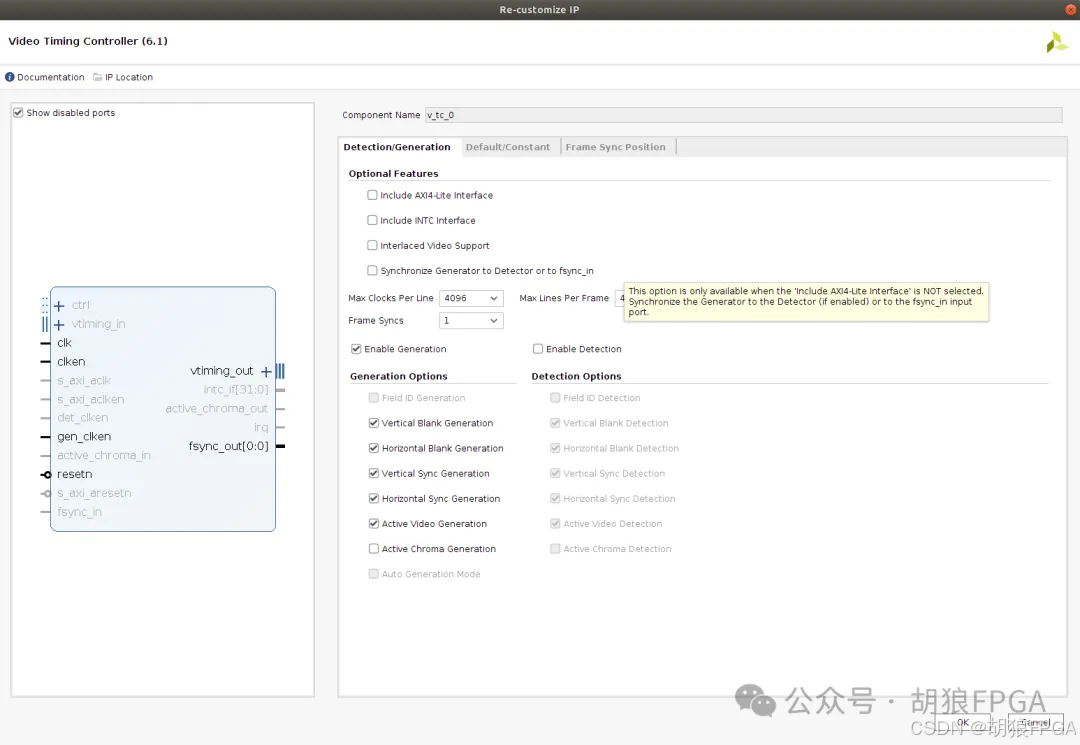The width and height of the screenshot is (1080, 745).
Task: Click the IP Location link
Action: coord(129,77)
